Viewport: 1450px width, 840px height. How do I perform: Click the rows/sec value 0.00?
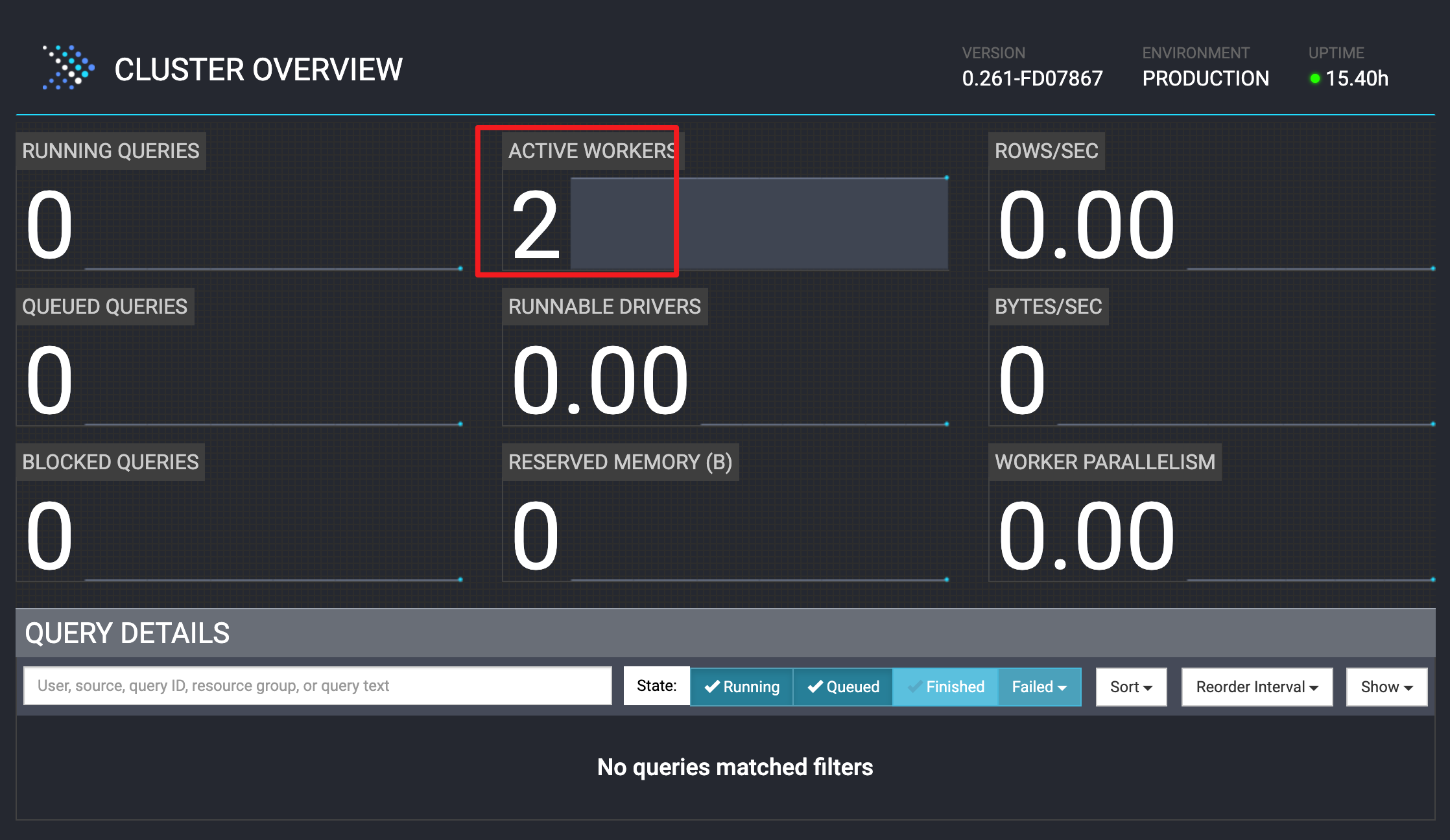pos(1087,225)
